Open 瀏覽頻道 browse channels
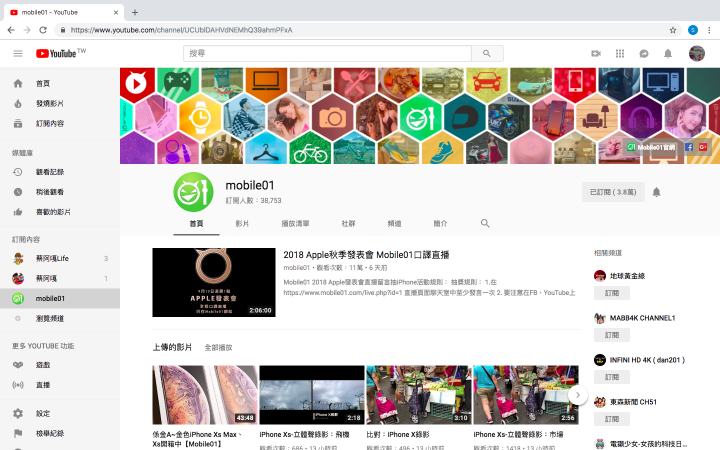This screenshot has height=450, width=720. pos(60,318)
